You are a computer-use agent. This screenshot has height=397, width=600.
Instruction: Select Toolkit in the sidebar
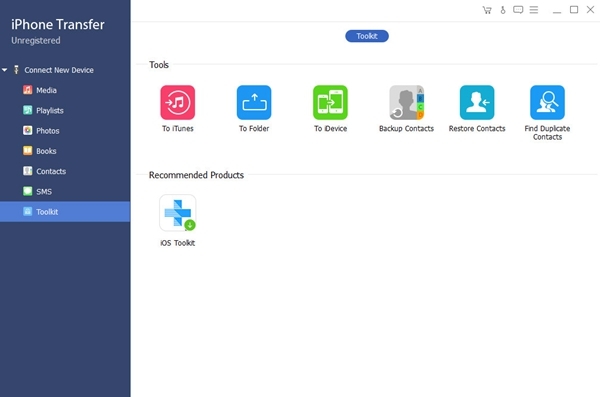(65, 212)
